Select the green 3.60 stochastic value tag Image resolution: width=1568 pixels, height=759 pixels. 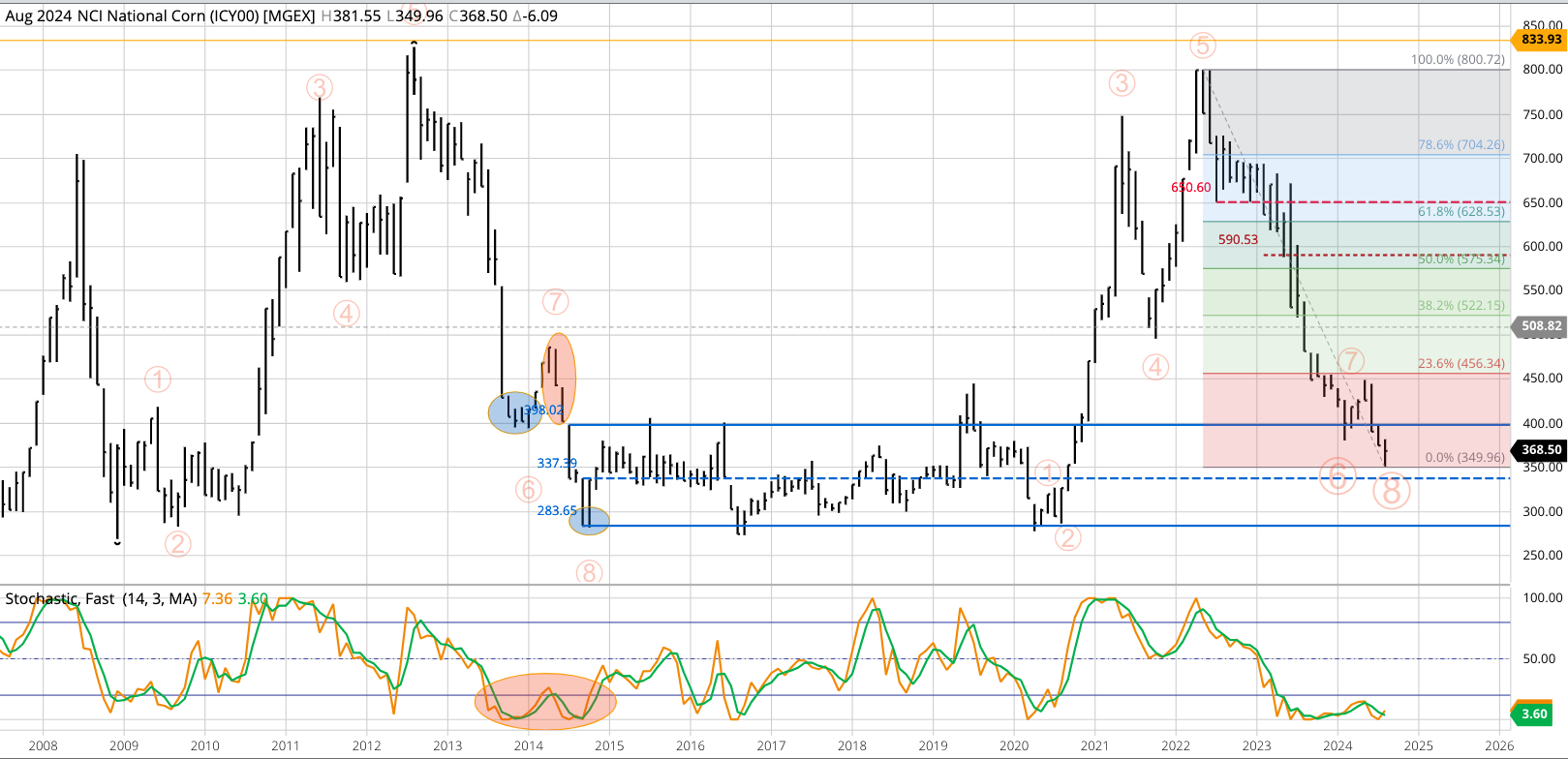(x=1534, y=714)
